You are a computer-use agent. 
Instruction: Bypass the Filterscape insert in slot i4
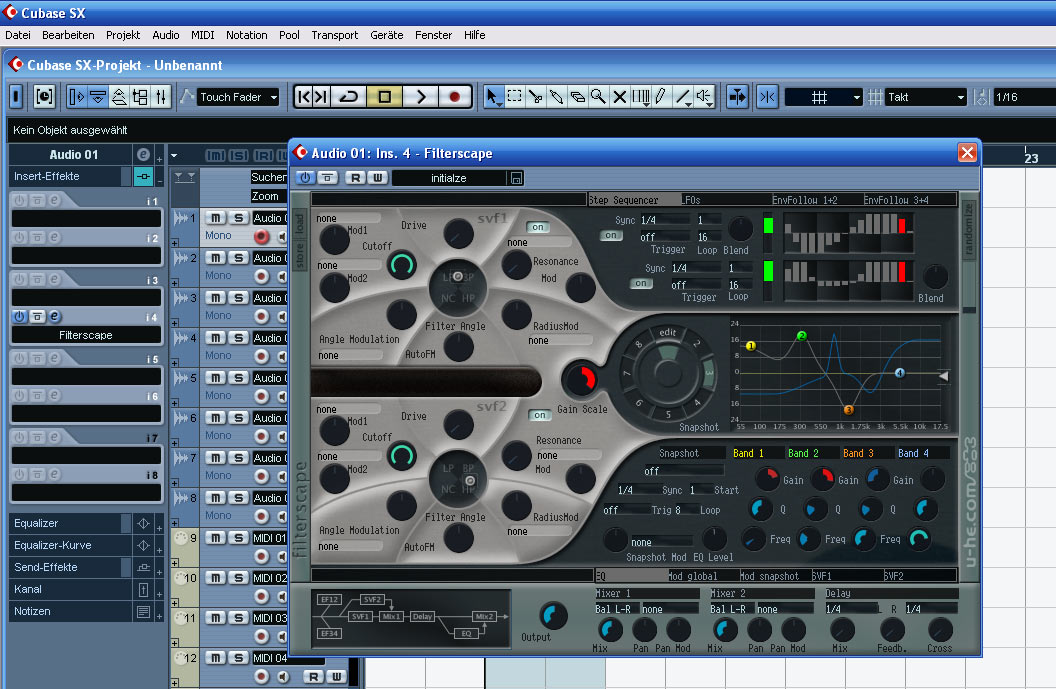coord(37,316)
